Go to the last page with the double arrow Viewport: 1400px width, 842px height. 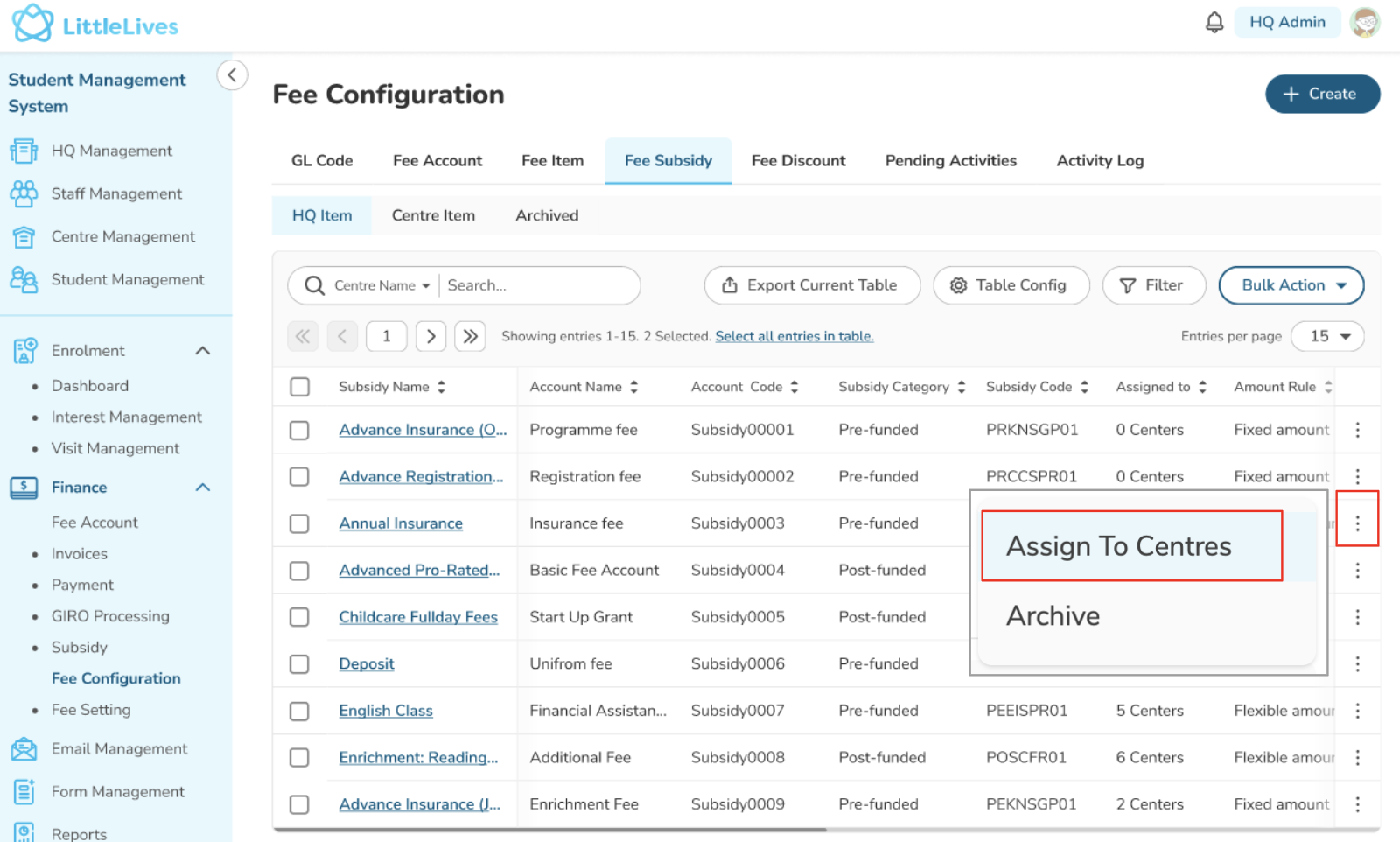[x=470, y=336]
